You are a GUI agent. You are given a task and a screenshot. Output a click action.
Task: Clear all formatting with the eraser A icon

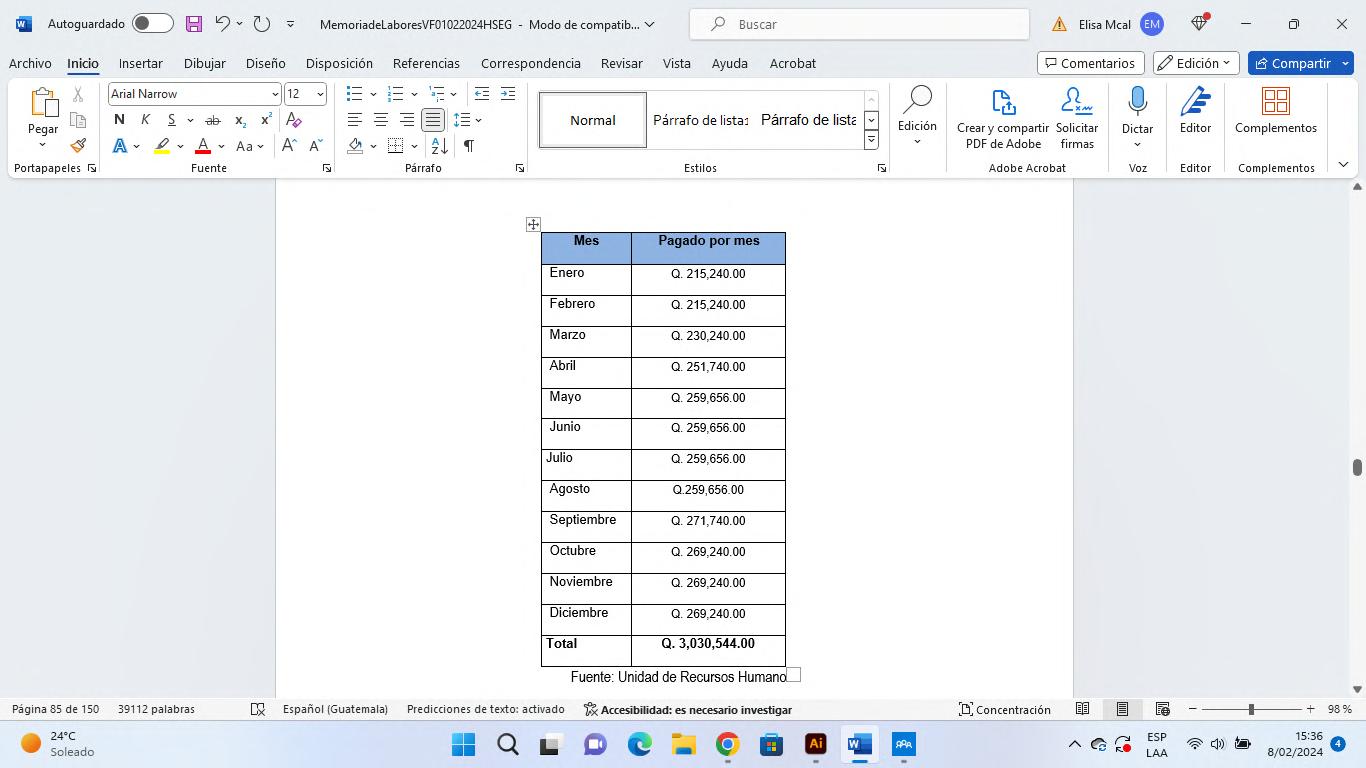coord(293,120)
